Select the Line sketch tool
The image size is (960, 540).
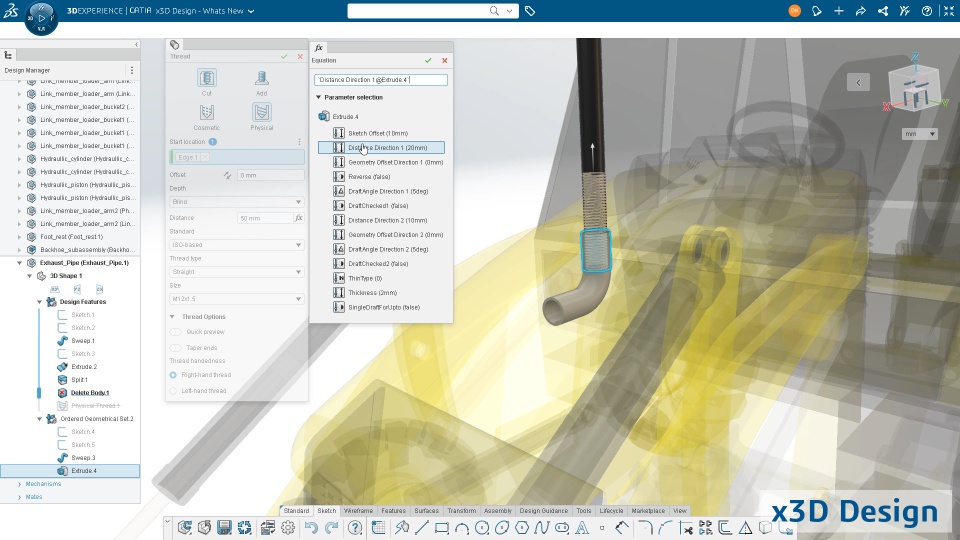[x=422, y=527]
